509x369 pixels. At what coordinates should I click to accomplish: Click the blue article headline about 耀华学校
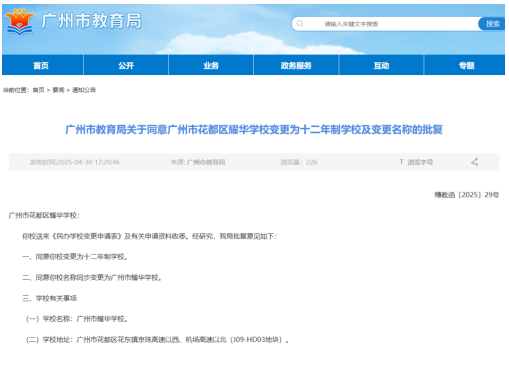(254, 129)
